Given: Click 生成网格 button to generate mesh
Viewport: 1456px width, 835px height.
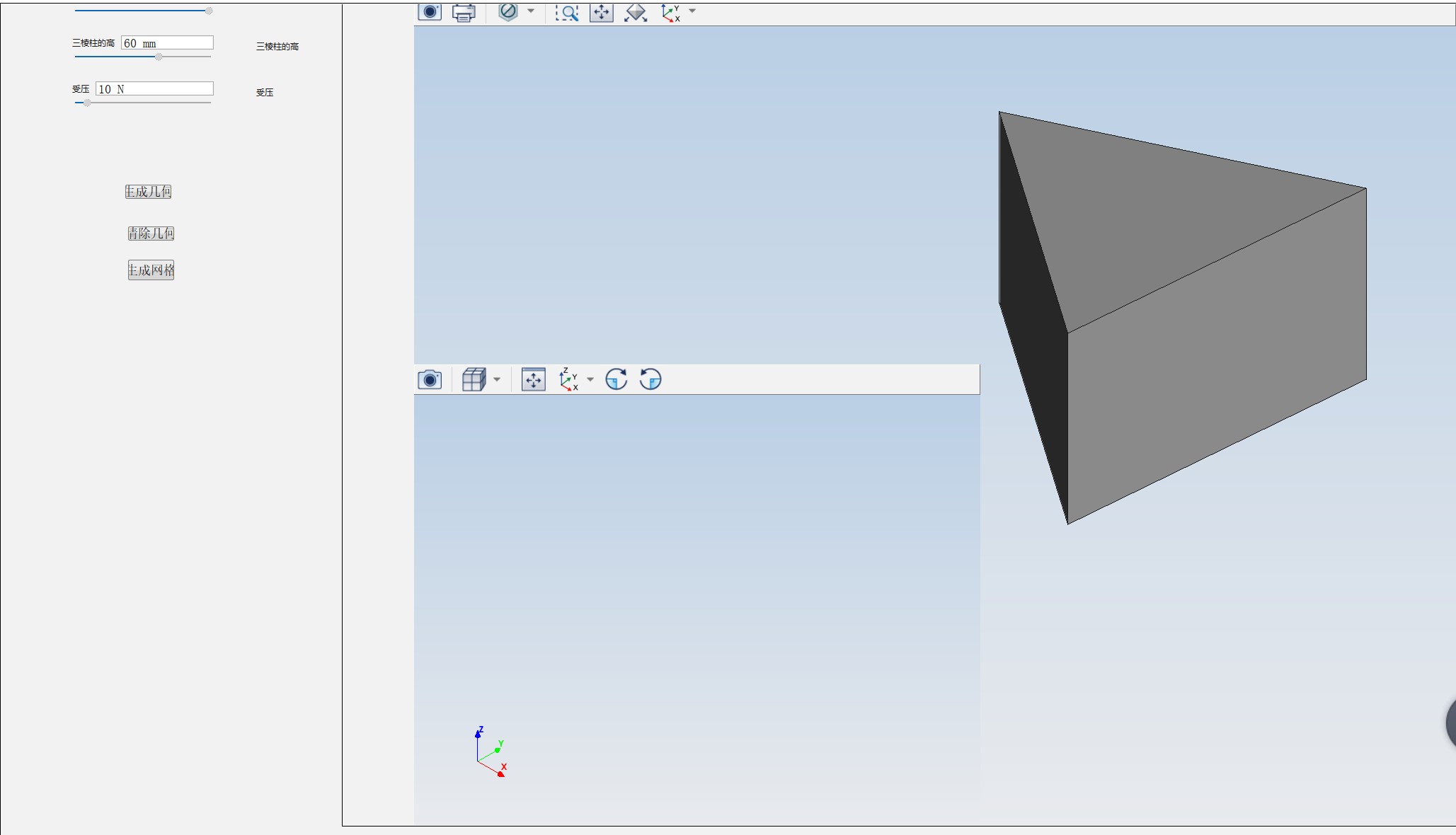Looking at the screenshot, I should click(152, 270).
